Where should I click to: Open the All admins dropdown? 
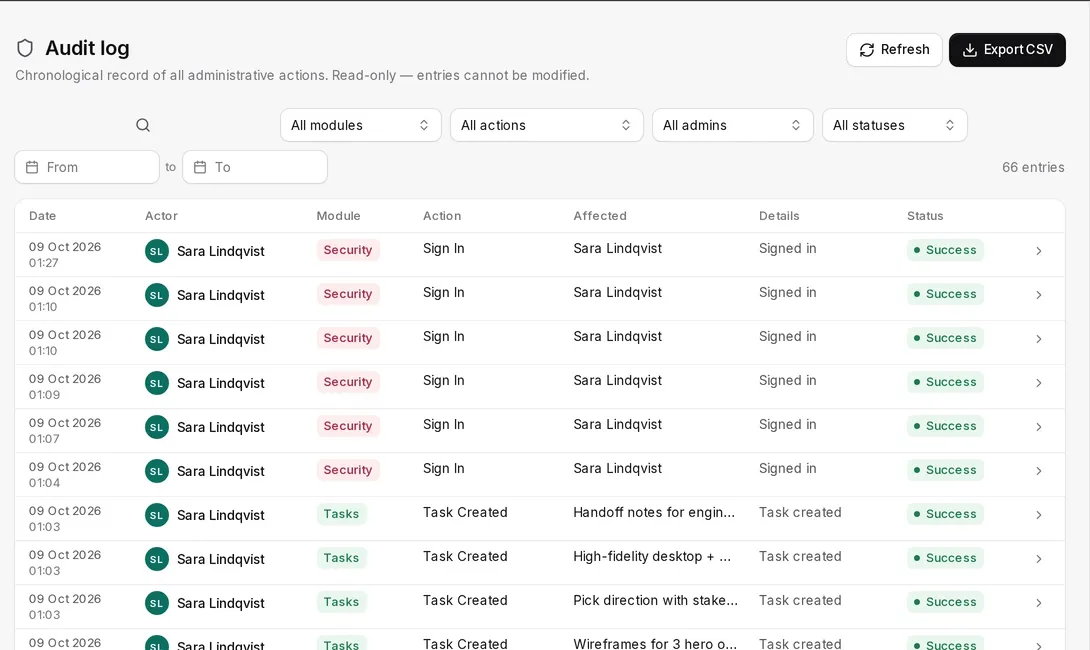click(x=733, y=125)
